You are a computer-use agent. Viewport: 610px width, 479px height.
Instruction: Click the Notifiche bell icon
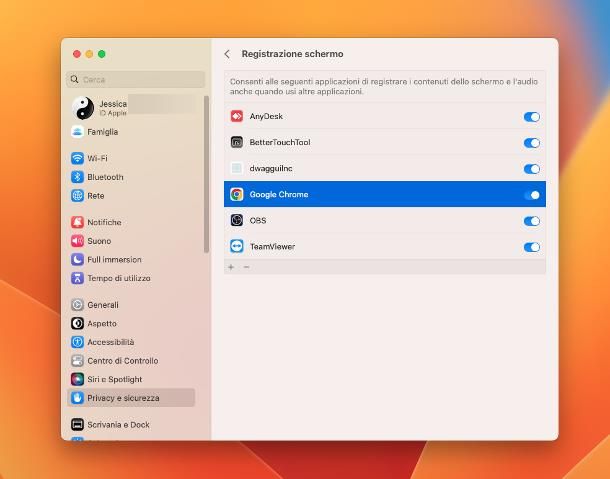coord(77,222)
